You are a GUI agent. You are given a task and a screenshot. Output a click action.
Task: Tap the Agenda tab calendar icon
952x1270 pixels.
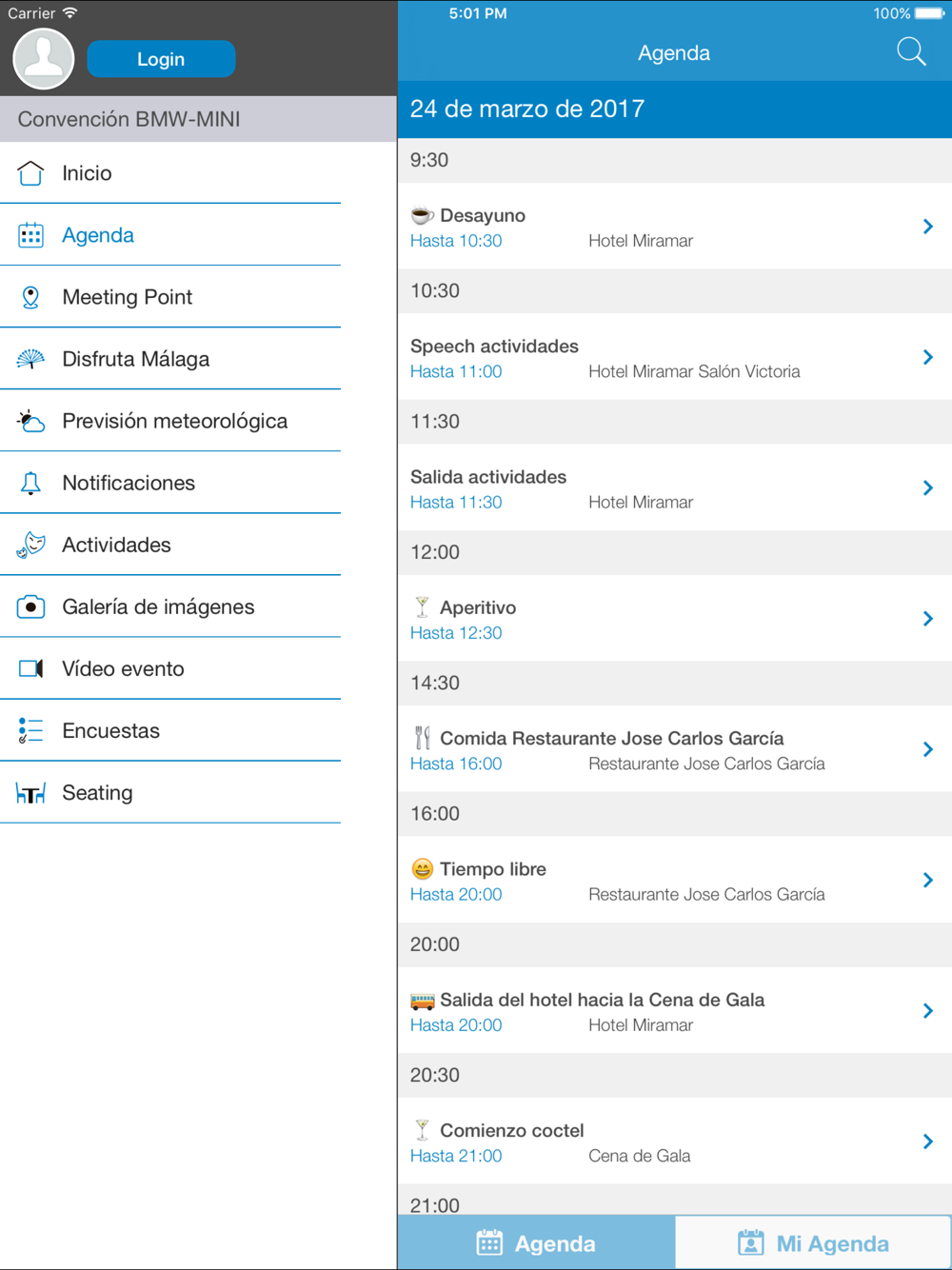489,1242
